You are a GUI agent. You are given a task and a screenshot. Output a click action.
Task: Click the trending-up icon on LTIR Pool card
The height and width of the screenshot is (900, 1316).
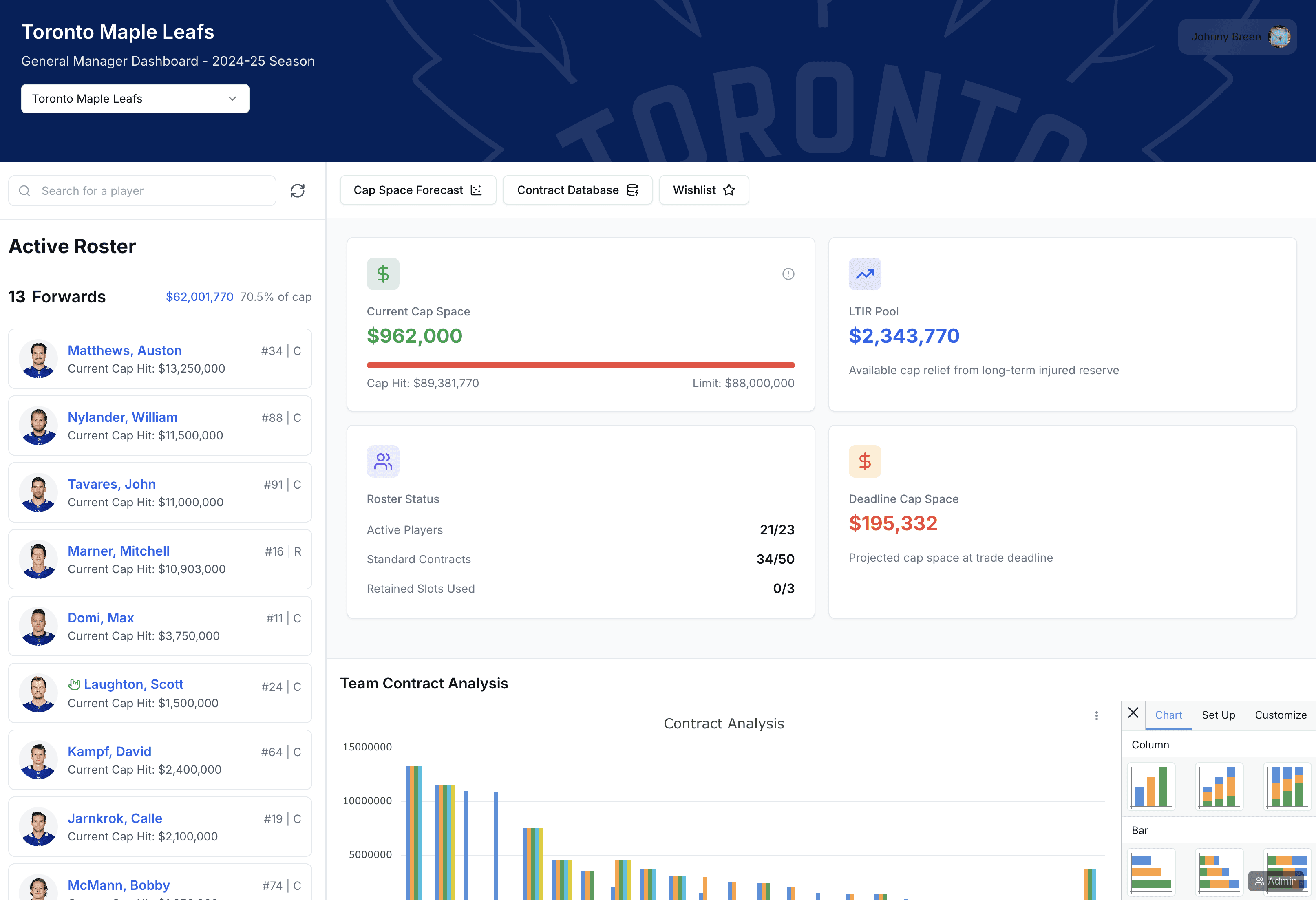[865, 274]
